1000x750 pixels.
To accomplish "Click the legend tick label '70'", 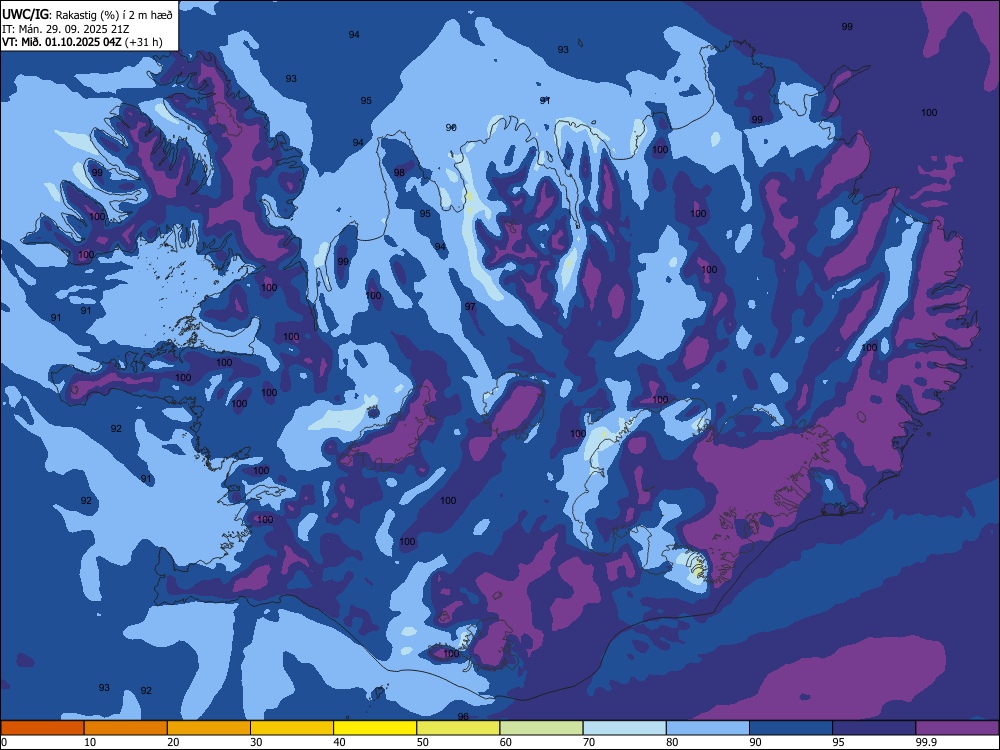I will [589, 742].
